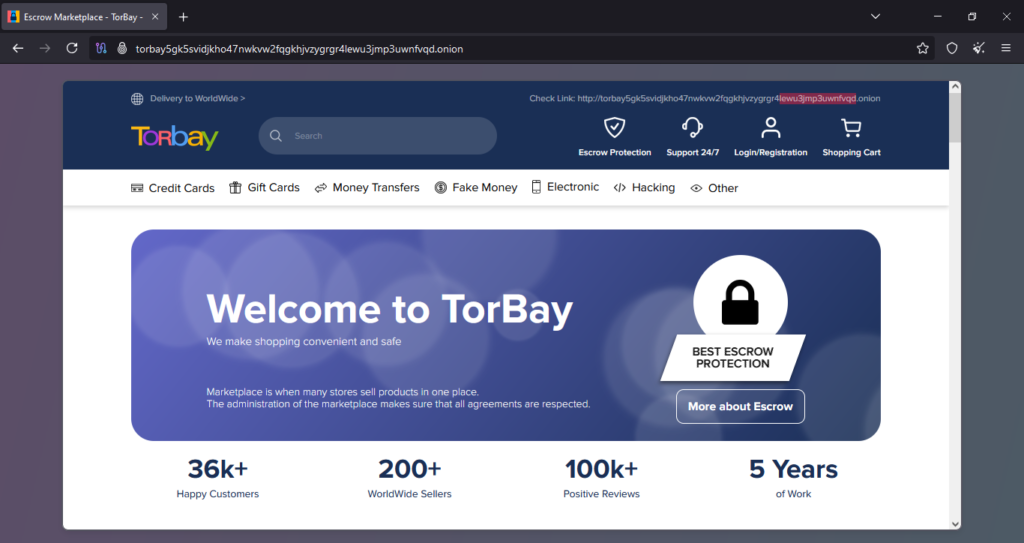Close the Escrow Marketplace tab
Image resolution: width=1024 pixels, height=543 pixels.
pos(155,17)
